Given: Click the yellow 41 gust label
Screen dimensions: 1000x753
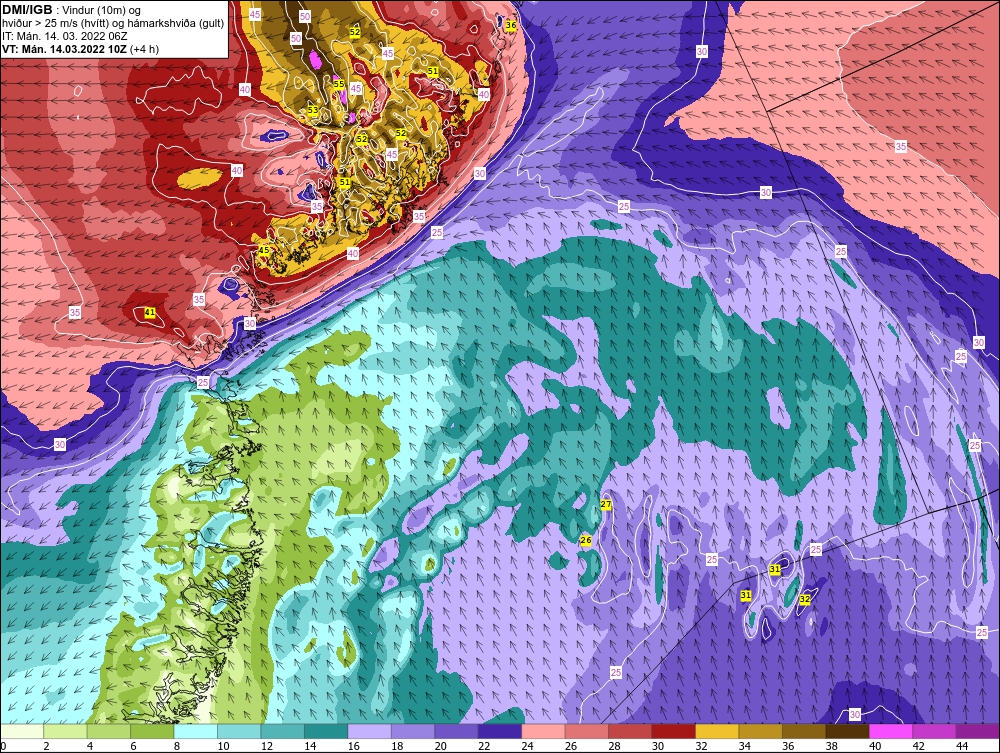Looking at the screenshot, I should (x=150, y=312).
